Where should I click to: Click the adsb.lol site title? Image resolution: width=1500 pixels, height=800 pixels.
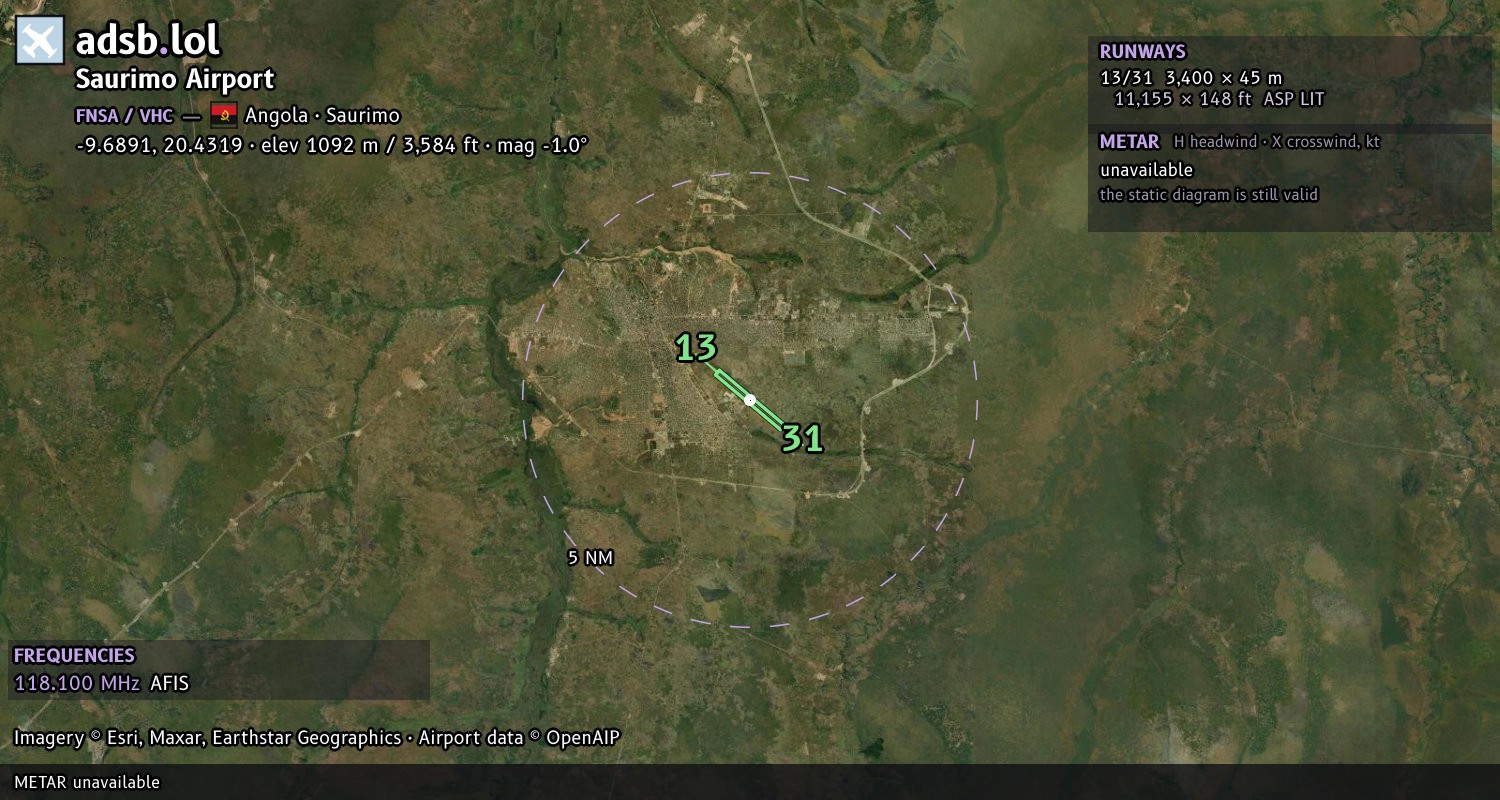click(147, 41)
